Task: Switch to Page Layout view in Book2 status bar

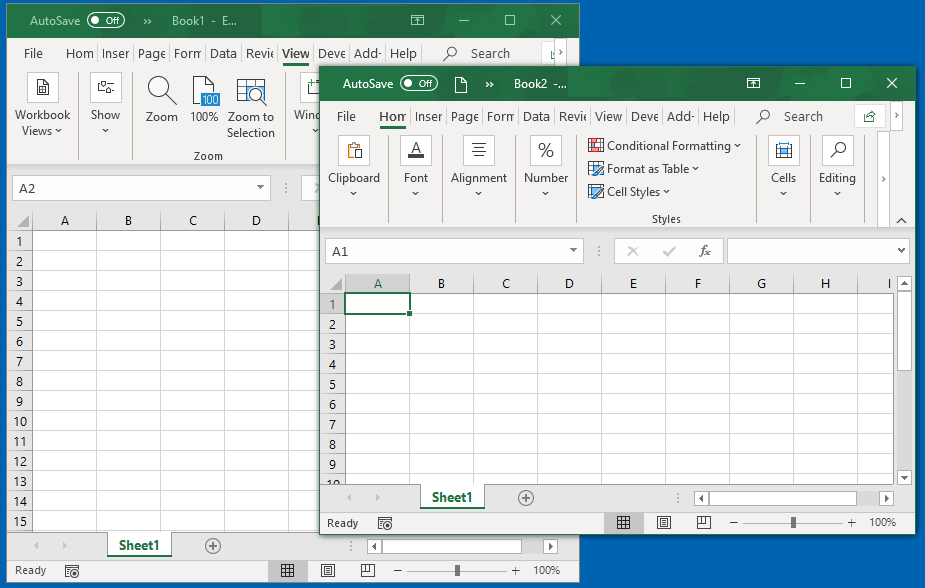Action: pos(664,522)
